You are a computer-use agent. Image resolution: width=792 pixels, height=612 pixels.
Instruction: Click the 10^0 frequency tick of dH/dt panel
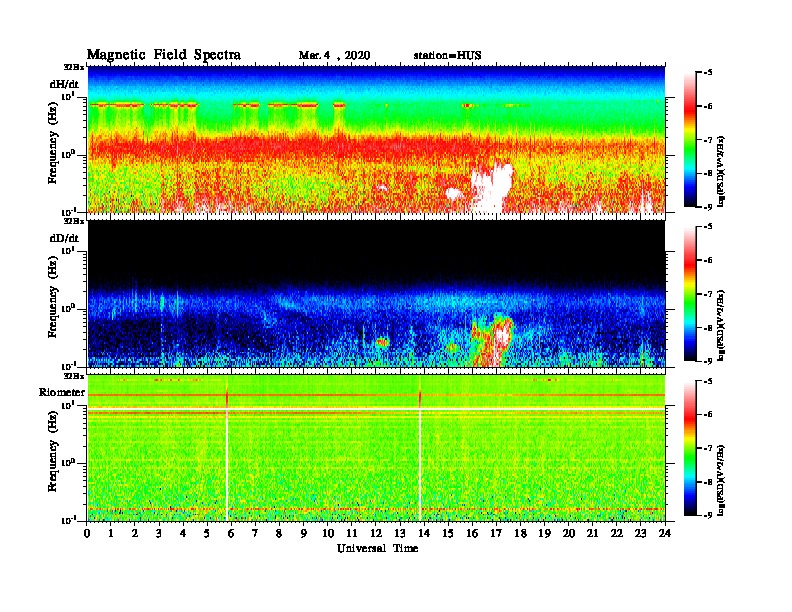pyautogui.click(x=68, y=155)
